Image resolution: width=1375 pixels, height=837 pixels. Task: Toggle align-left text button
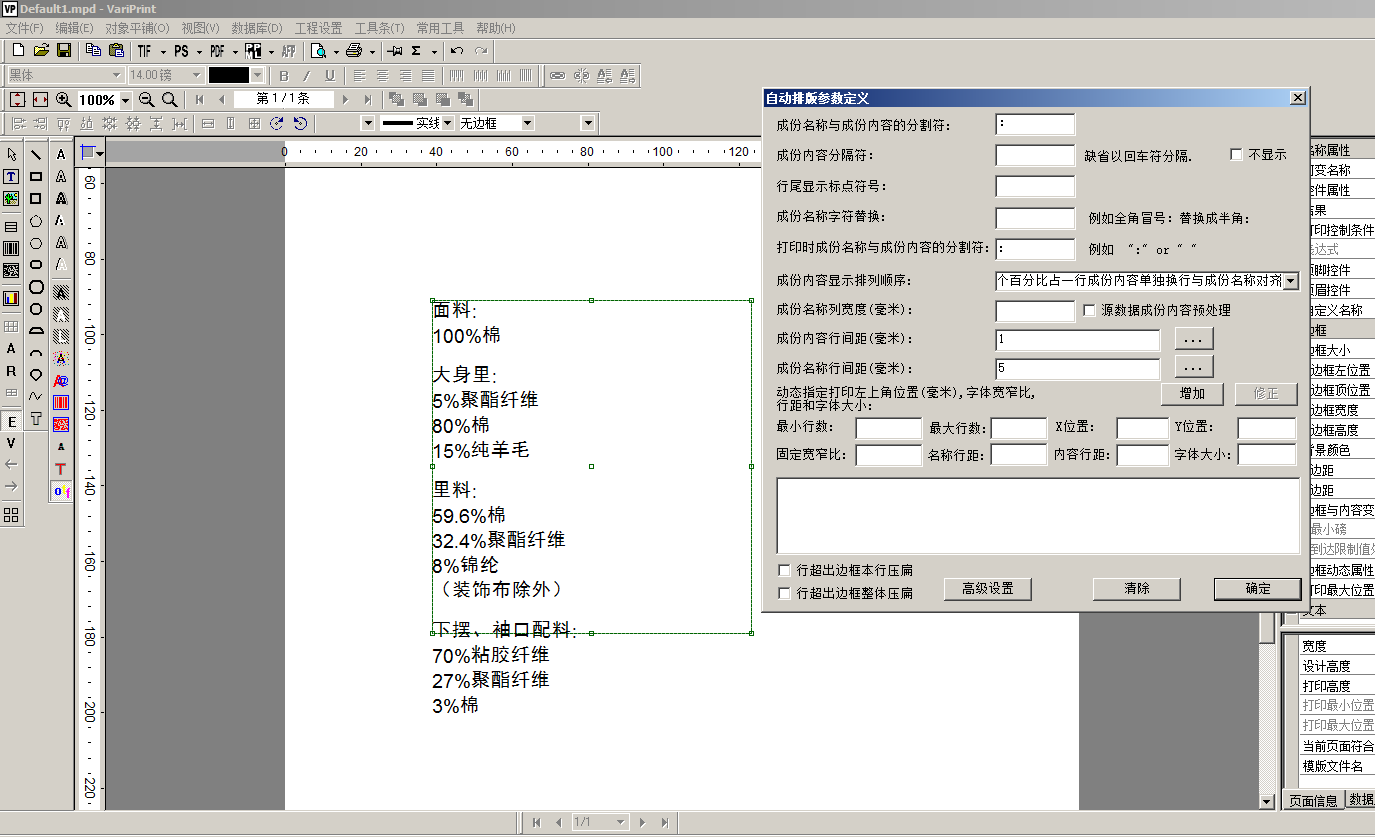360,75
